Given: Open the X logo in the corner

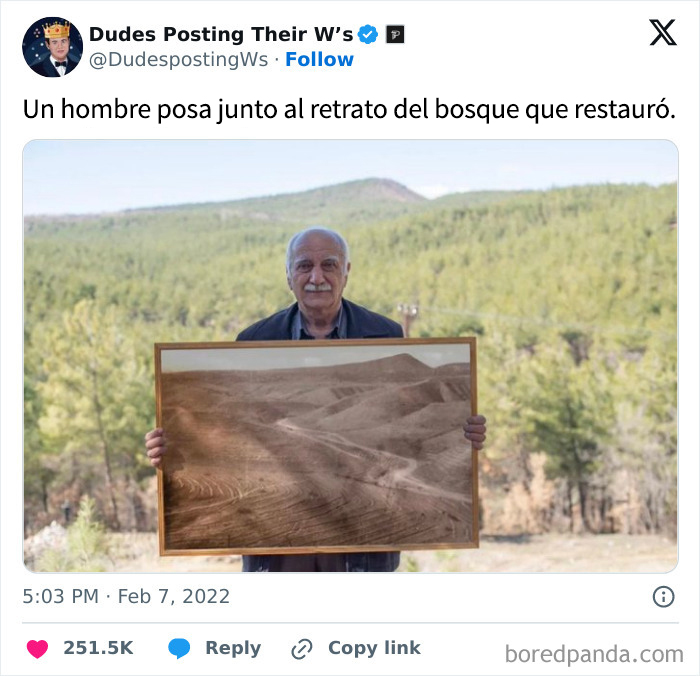Looking at the screenshot, I should (663, 33).
